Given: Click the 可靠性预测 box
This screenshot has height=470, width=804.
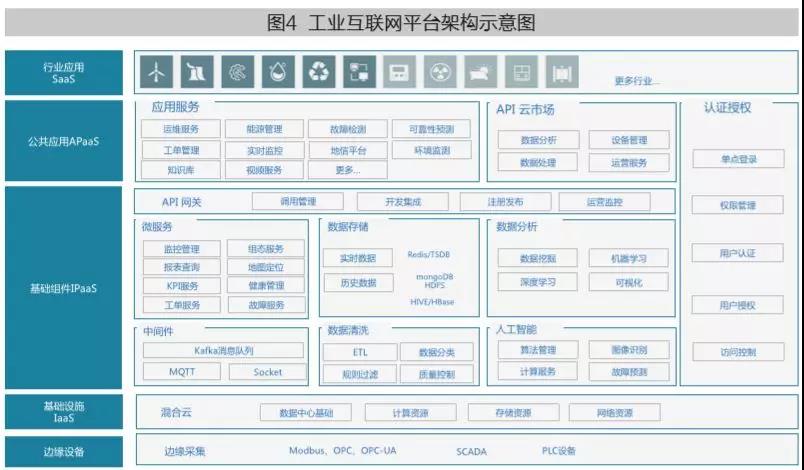Looking at the screenshot, I should (x=432, y=129).
